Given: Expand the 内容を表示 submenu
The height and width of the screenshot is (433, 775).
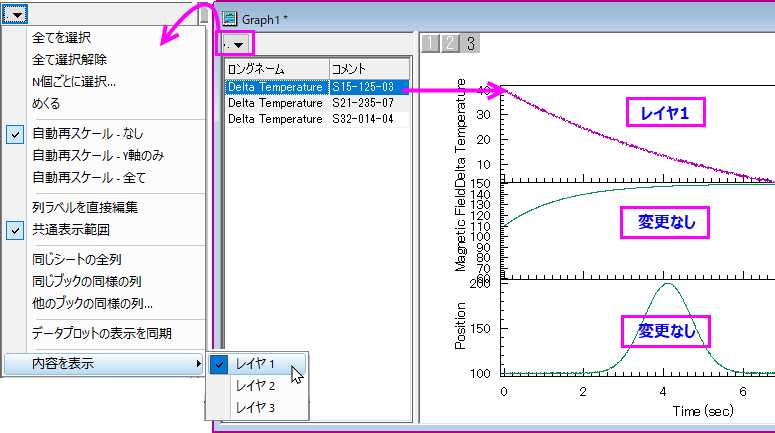Looking at the screenshot, I should pyautogui.click(x=104, y=364).
